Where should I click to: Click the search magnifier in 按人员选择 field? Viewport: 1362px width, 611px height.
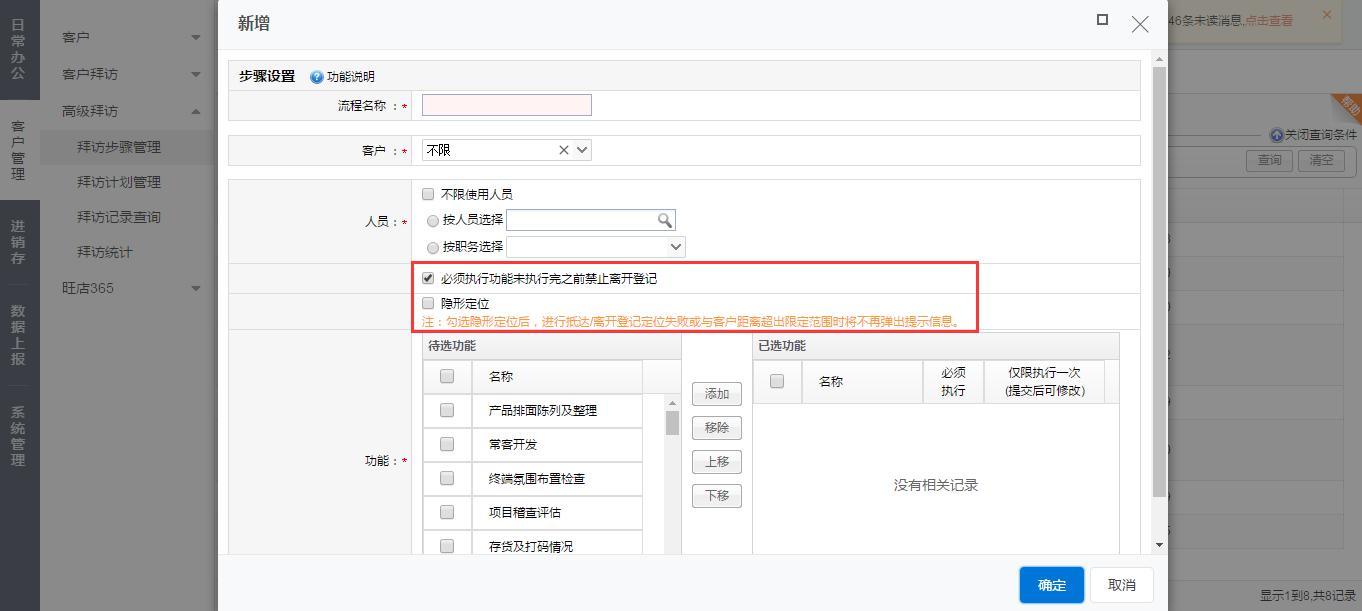(x=664, y=220)
